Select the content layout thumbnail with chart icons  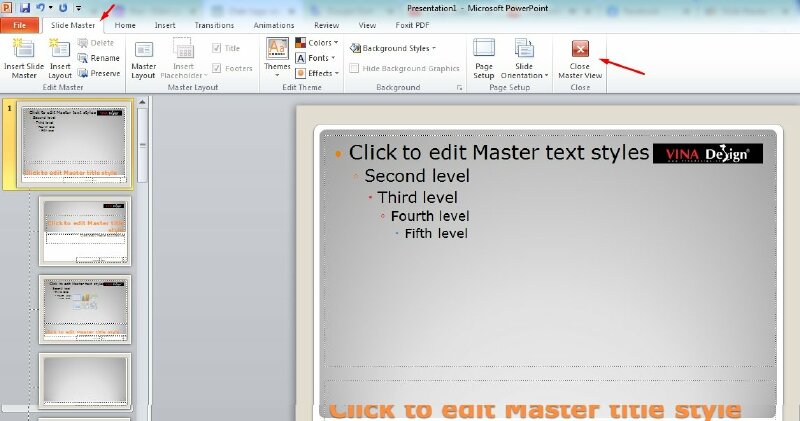tap(85, 309)
